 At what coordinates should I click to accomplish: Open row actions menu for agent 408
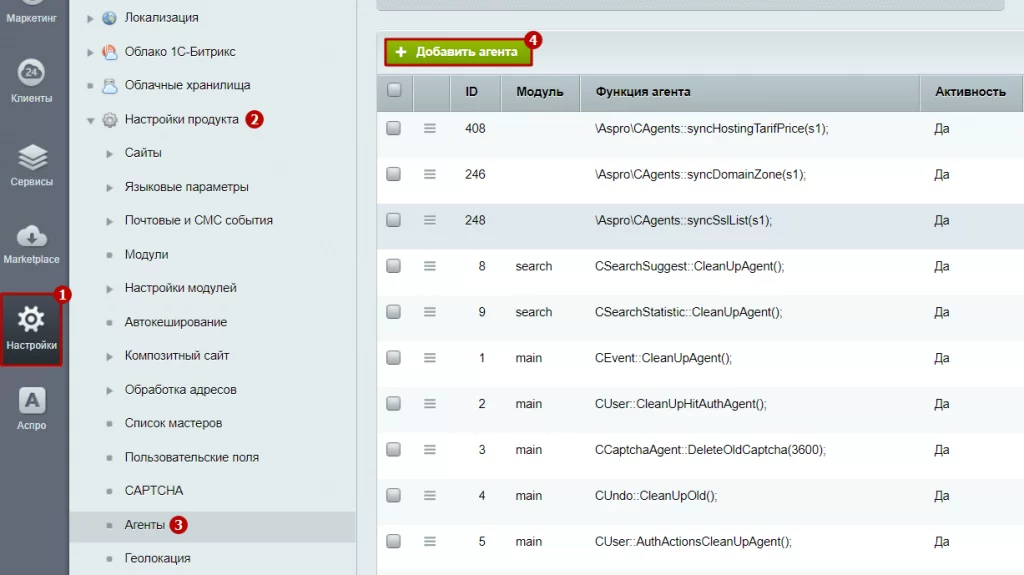pyautogui.click(x=430, y=128)
